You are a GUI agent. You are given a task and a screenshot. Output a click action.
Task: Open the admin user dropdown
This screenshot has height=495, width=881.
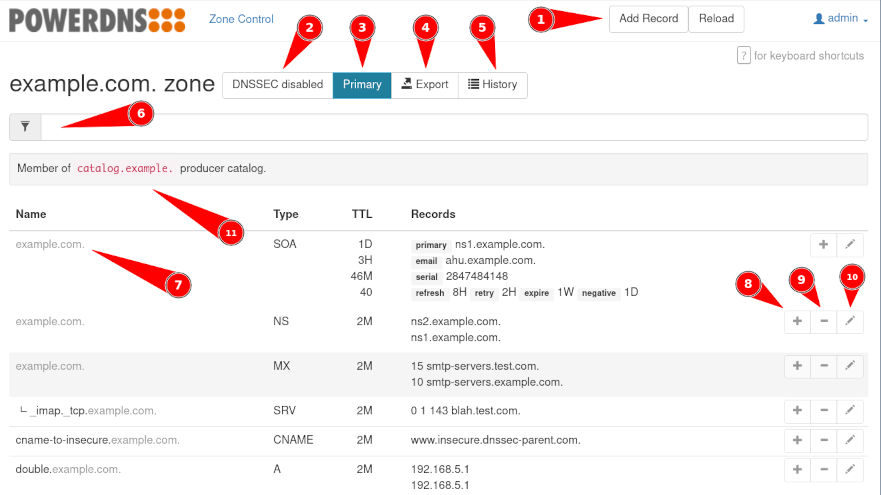point(841,18)
